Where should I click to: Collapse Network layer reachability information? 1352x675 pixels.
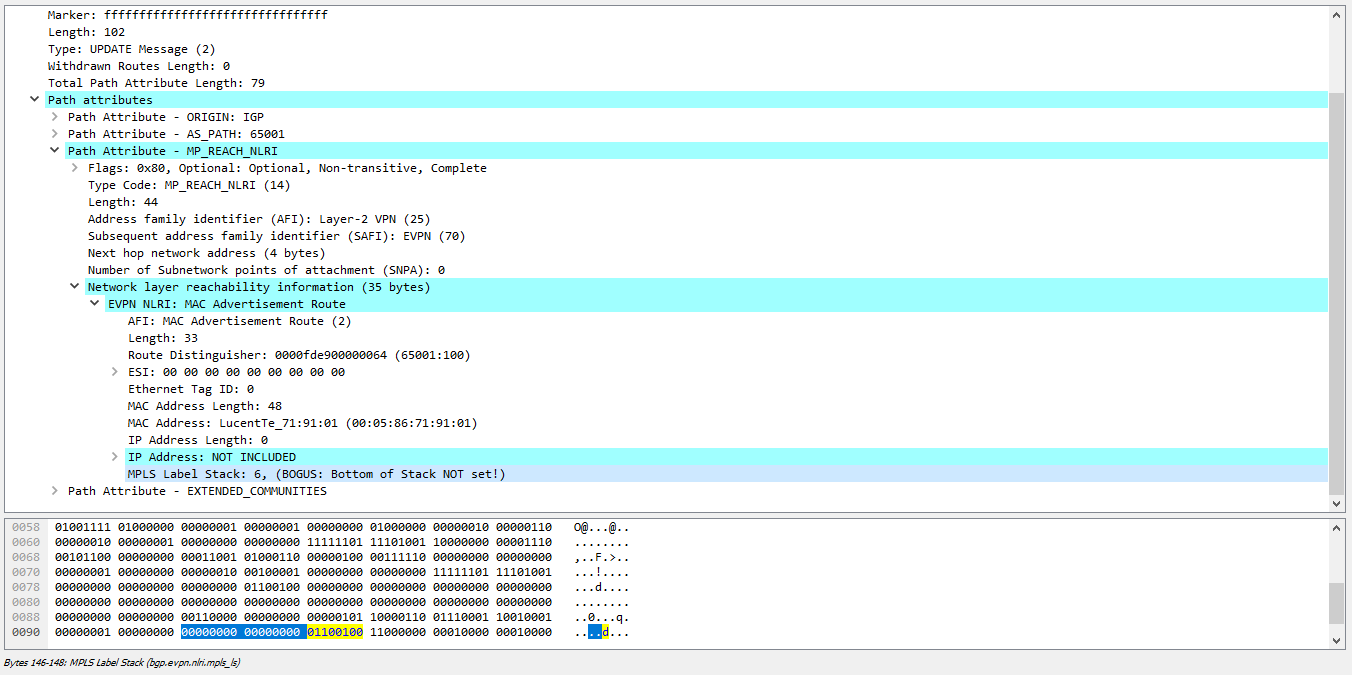pyautogui.click(x=75, y=287)
